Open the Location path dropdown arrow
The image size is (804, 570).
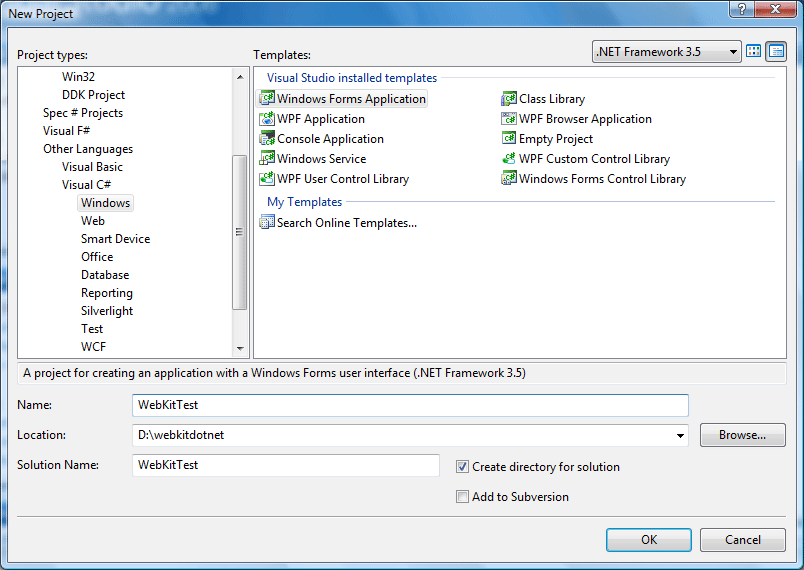(681, 436)
